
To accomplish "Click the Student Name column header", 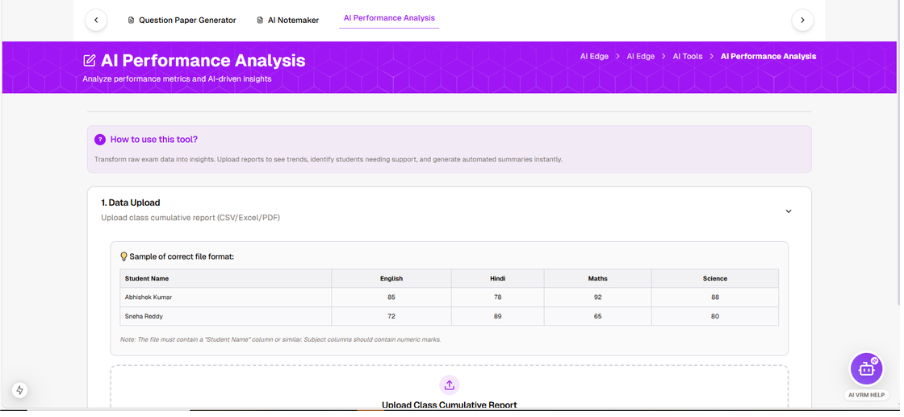I will (225, 279).
